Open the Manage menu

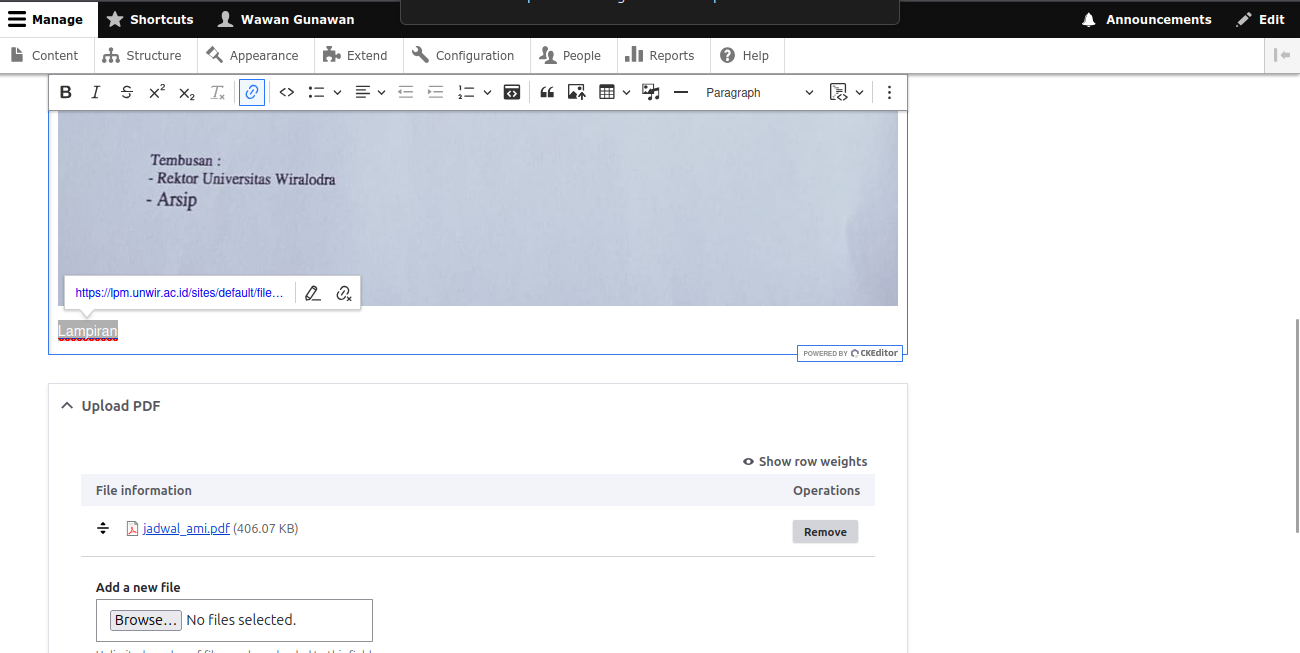[46, 19]
